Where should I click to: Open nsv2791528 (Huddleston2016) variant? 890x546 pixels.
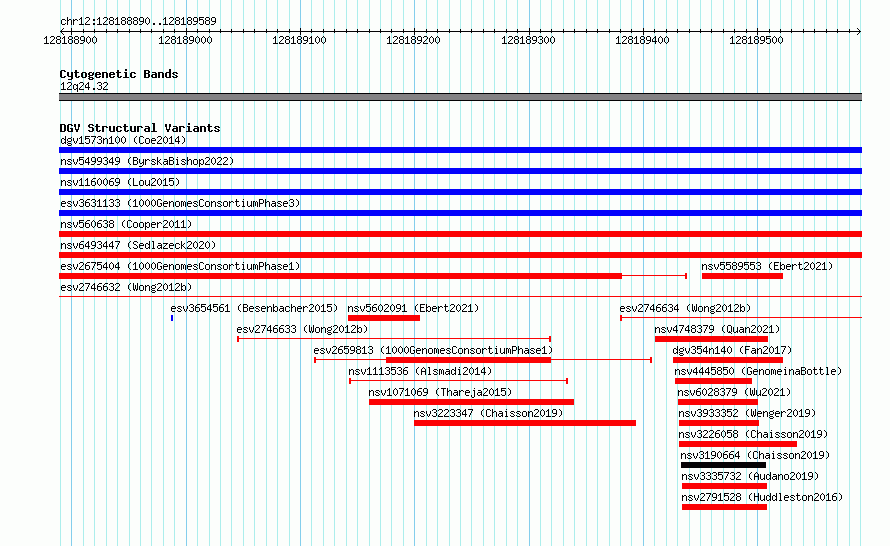point(762,497)
